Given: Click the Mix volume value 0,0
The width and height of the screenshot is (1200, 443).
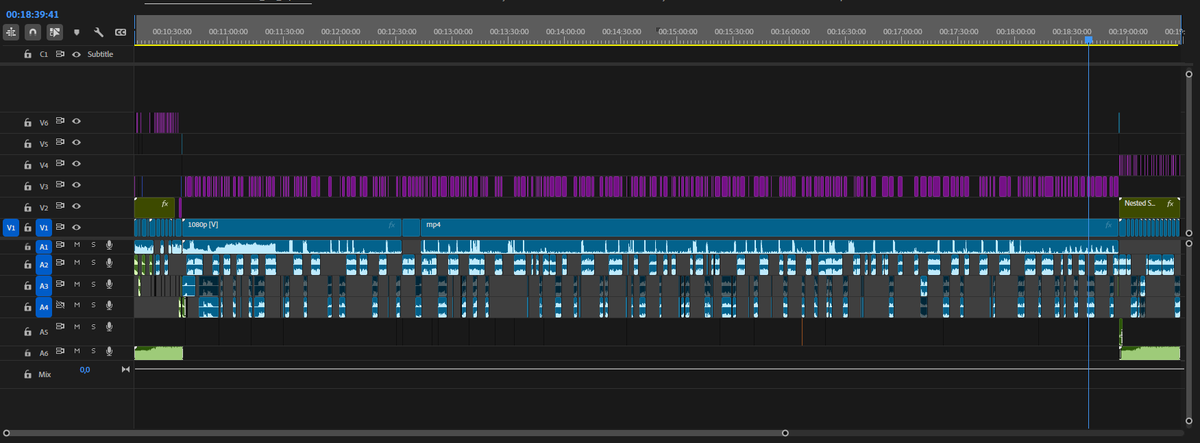Looking at the screenshot, I should coord(85,370).
